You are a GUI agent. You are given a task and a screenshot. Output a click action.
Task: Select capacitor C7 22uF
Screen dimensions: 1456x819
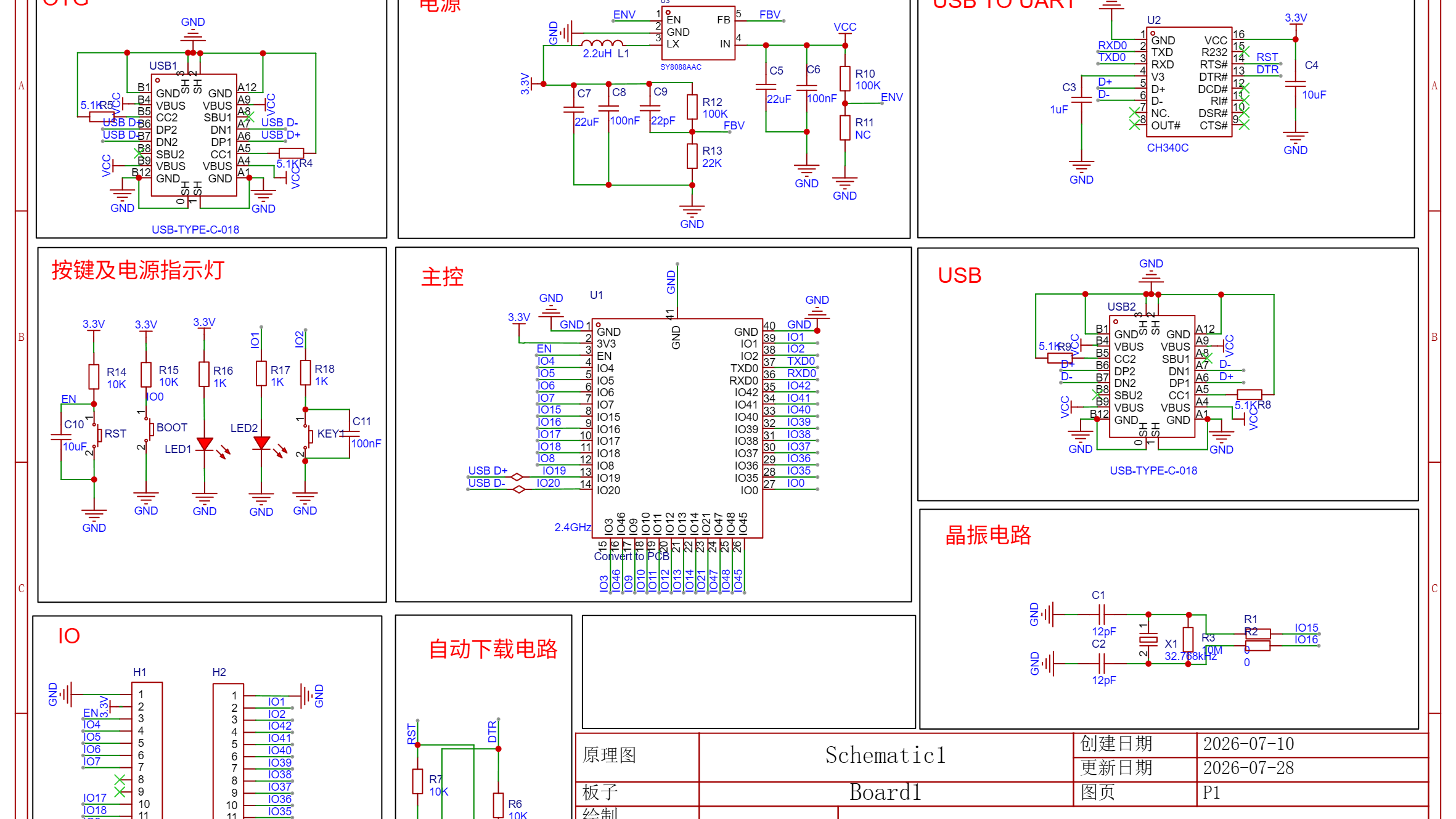[x=573, y=110]
